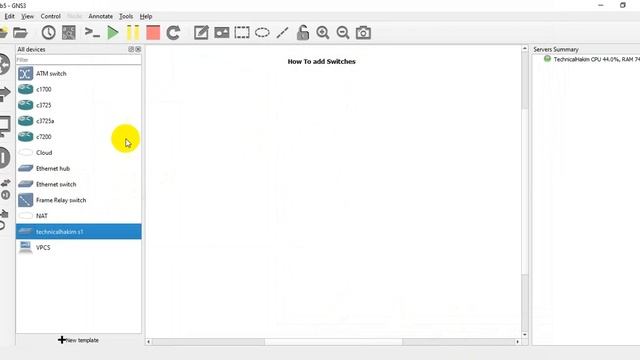The height and width of the screenshot is (360, 640).
Task: Select Cloud device in list
Action: (x=79, y=153)
